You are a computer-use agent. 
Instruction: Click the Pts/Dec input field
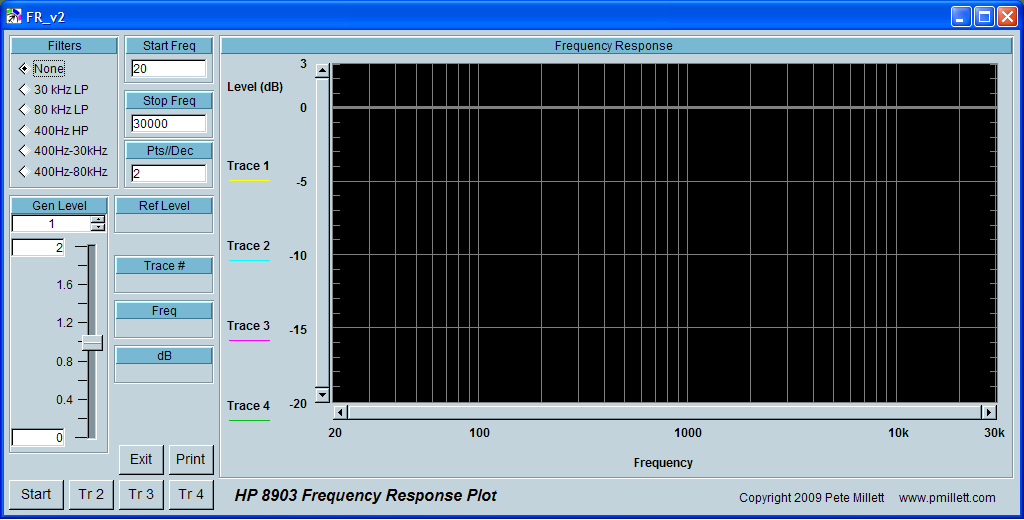click(168, 174)
